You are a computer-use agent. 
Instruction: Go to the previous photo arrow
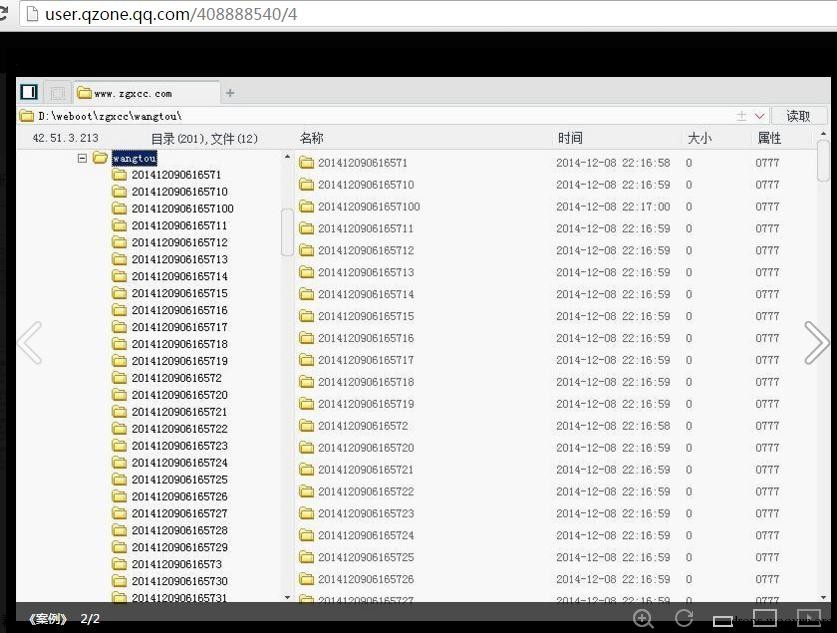pyautogui.click(x=29, y=343)
